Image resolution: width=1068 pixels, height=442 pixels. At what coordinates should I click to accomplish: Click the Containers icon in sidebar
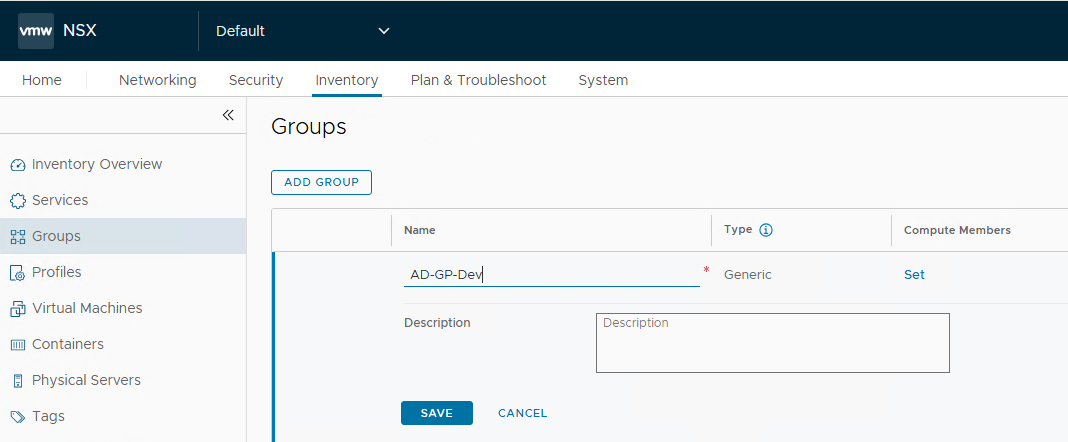click(x=17, y=345)
